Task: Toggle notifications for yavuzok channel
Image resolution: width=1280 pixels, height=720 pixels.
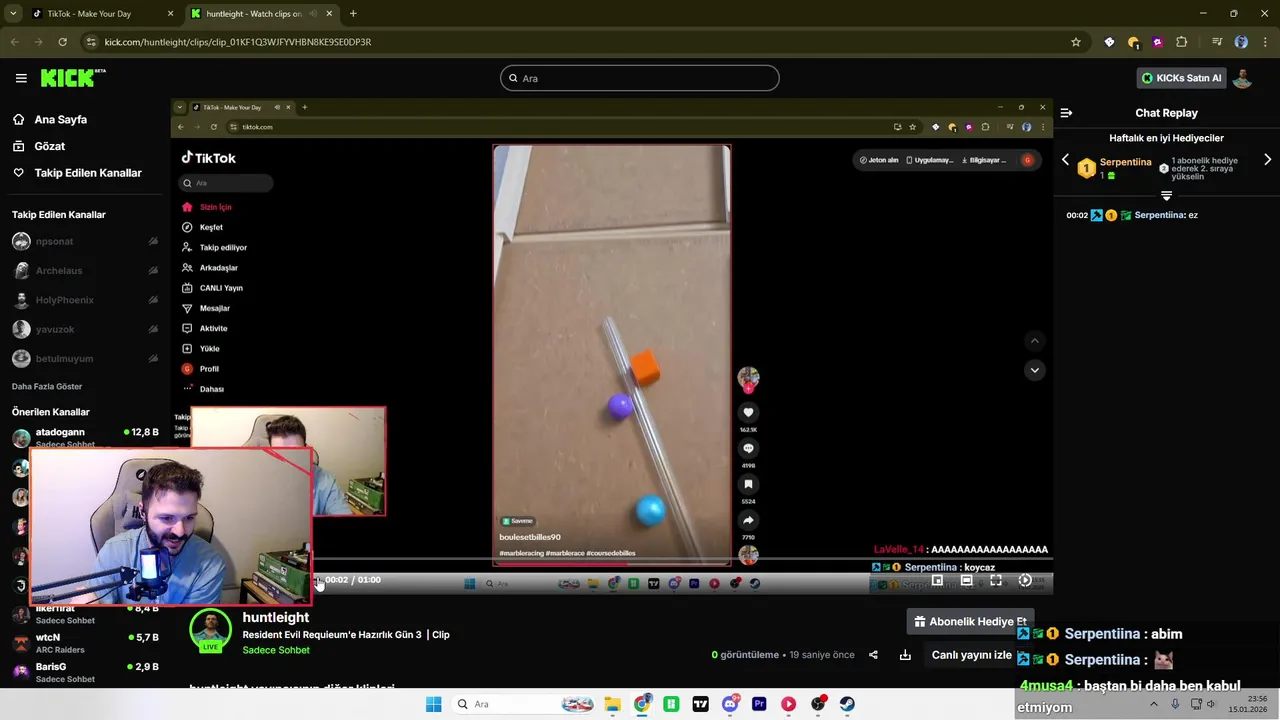Action: (x=153, y=329)
